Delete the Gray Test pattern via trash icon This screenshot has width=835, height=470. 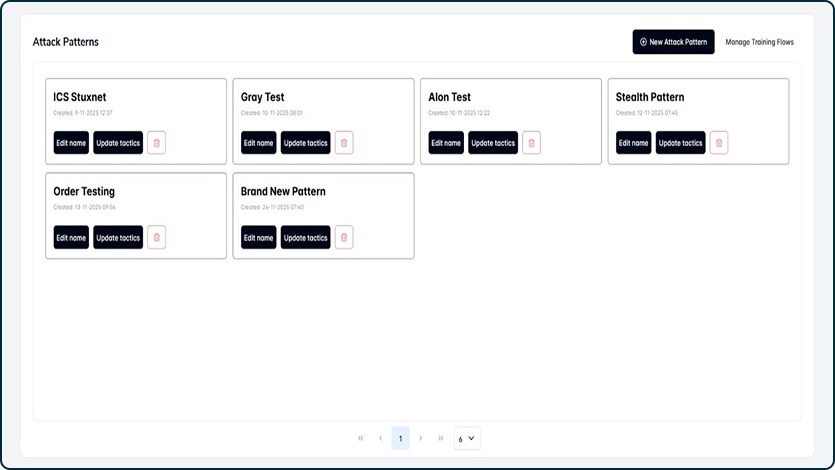tap(344, 143)
